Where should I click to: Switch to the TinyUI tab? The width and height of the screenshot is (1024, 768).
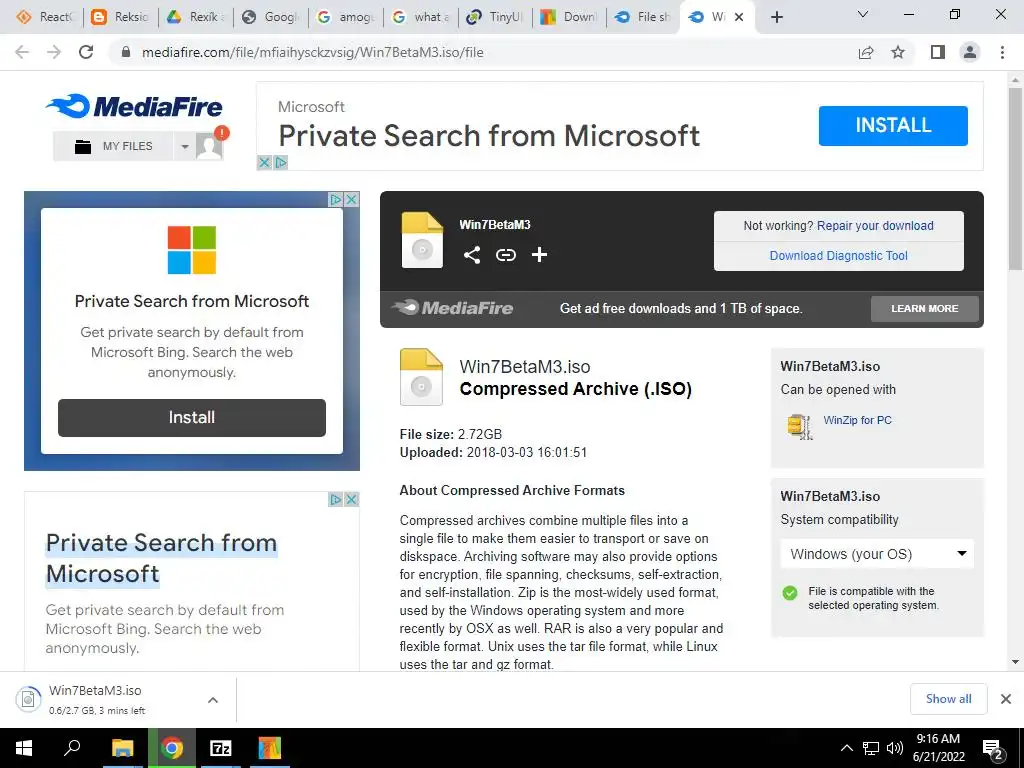[x=495, y=17]
